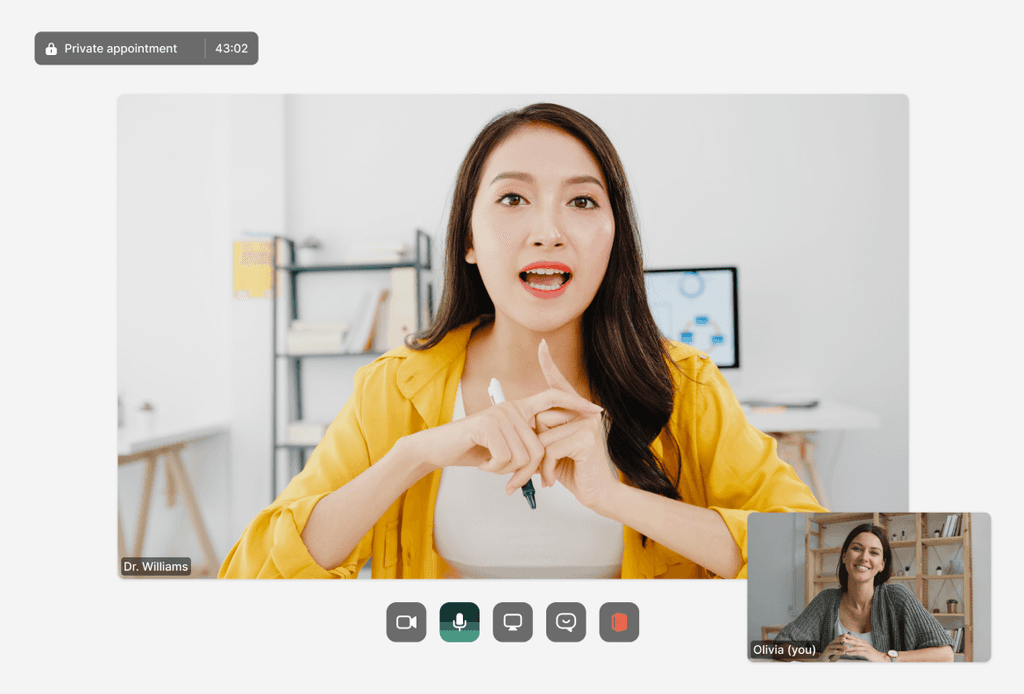Click the Olivia (you) name label
The height and width of the screenshot is (694, 1024).
[784, 649]
